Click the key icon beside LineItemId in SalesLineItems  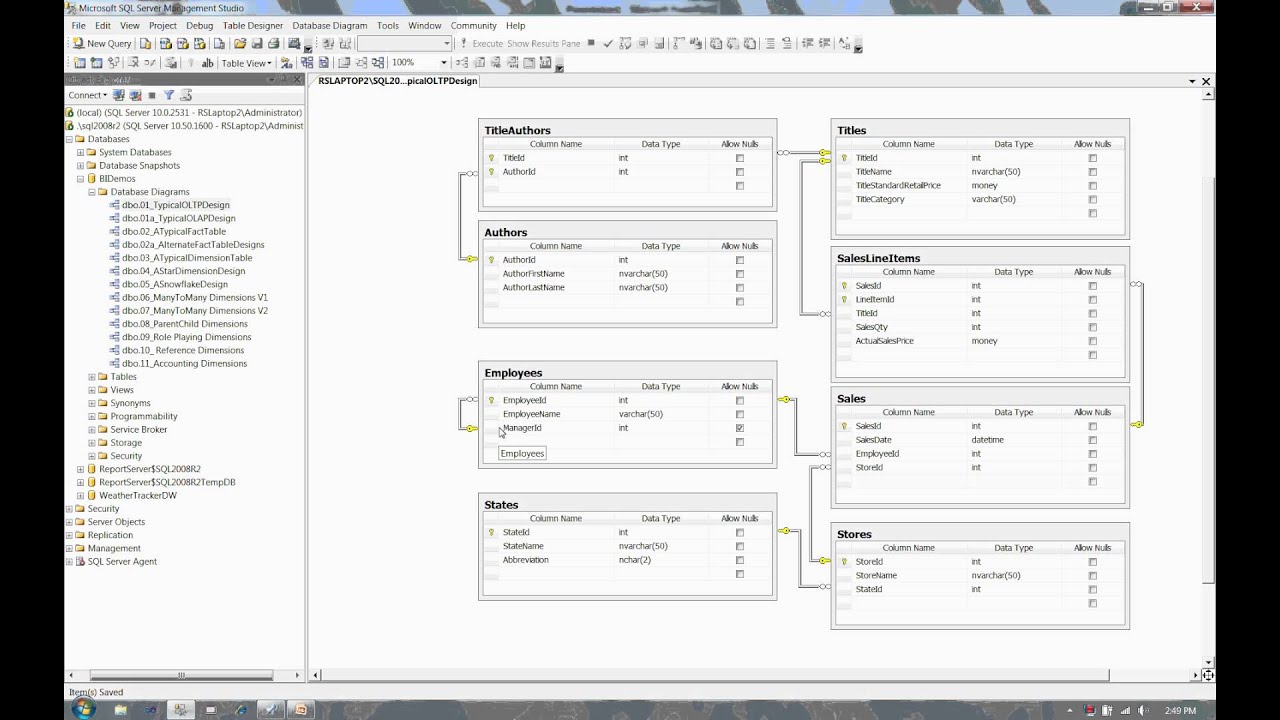844,300
